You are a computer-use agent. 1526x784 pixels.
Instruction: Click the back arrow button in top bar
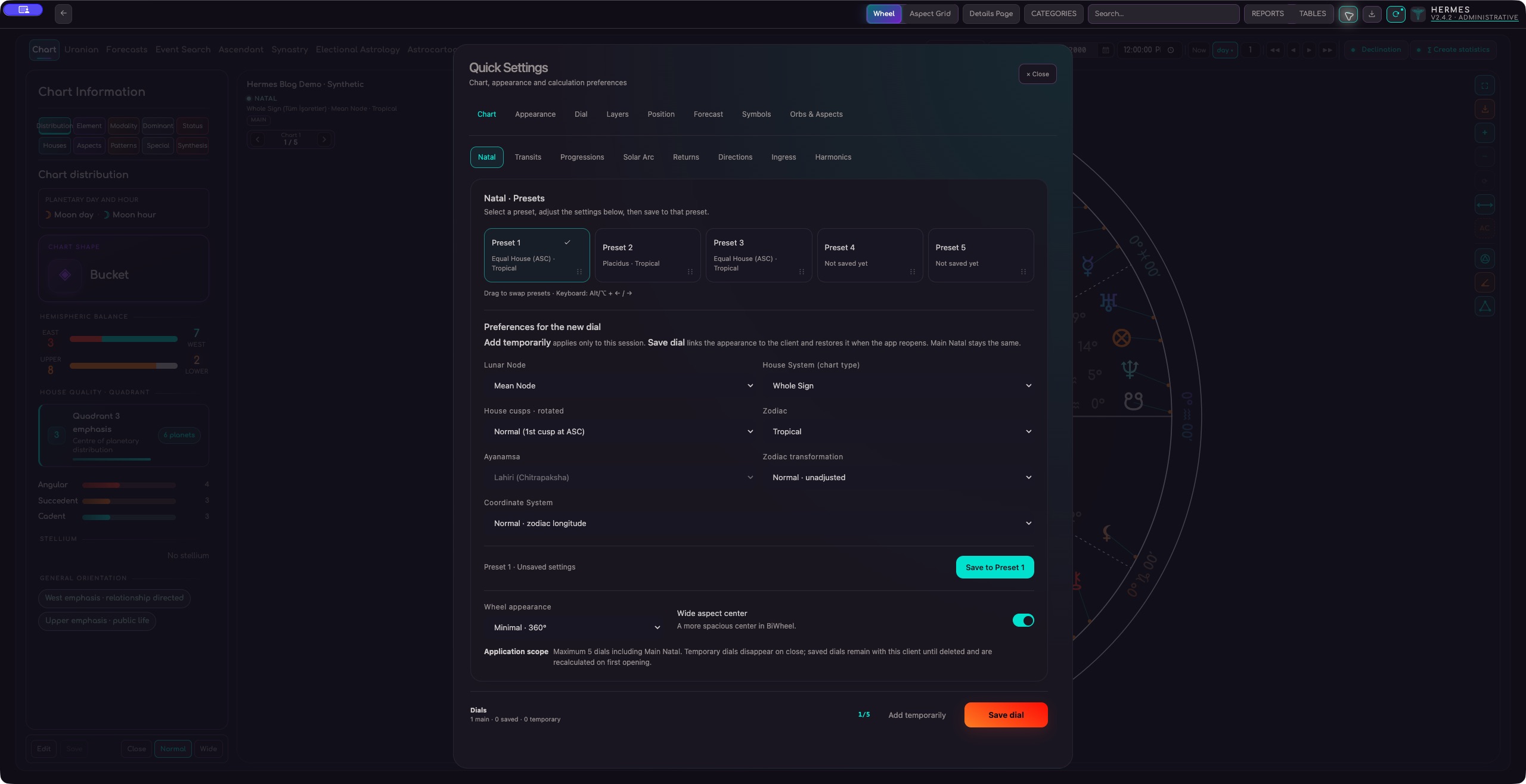[63, 14]
